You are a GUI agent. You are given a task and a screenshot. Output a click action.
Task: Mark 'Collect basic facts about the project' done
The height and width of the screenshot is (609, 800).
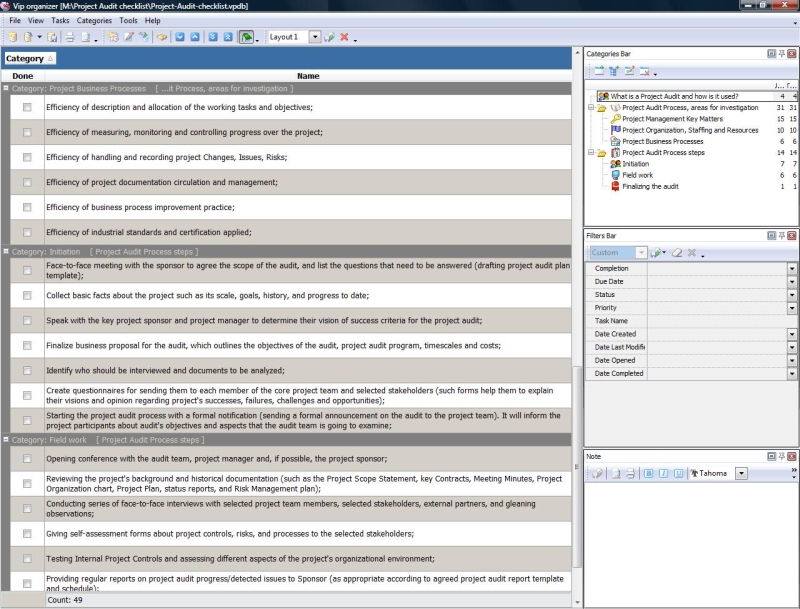point(27,296)
